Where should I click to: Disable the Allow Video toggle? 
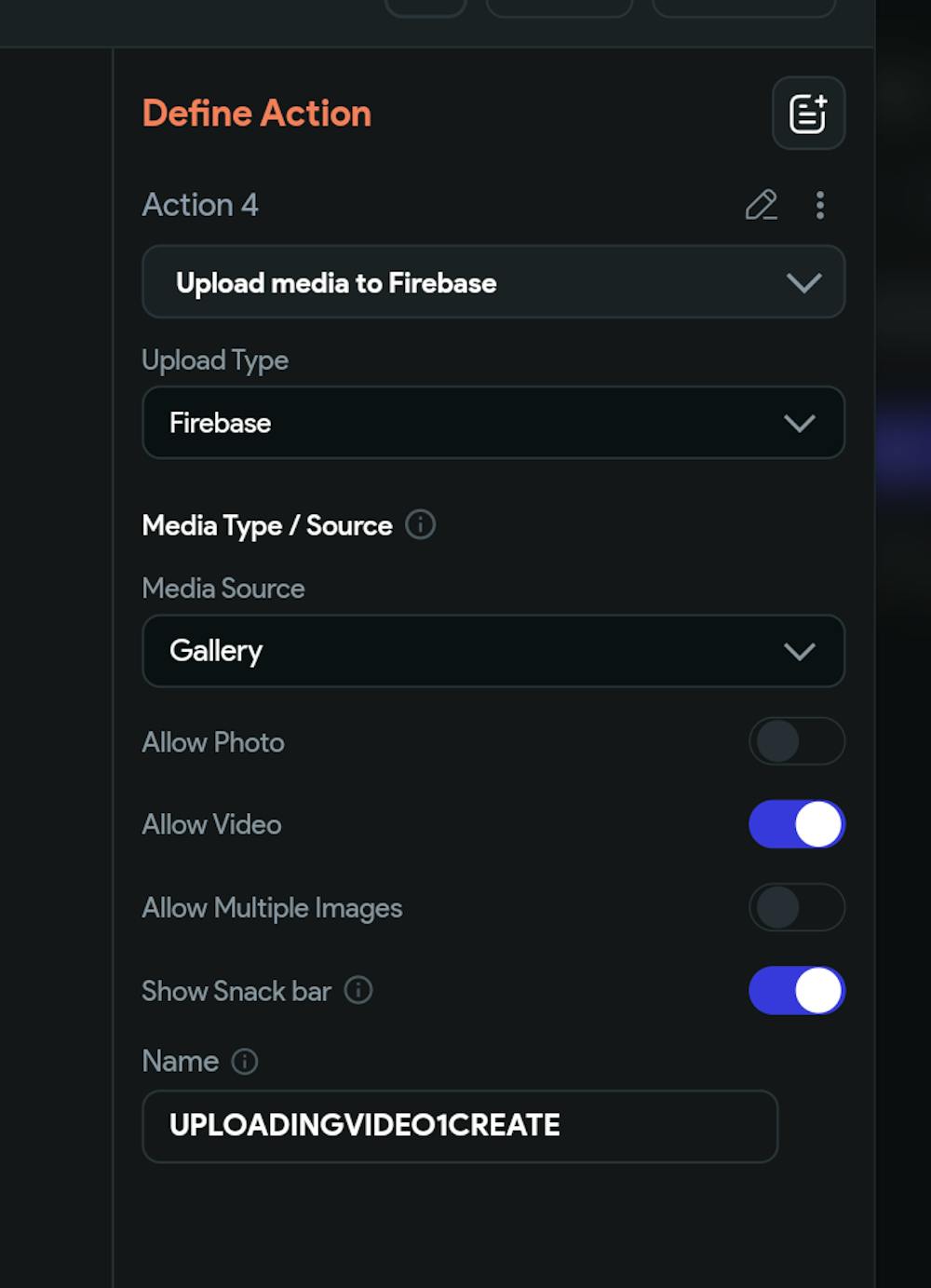796,825
